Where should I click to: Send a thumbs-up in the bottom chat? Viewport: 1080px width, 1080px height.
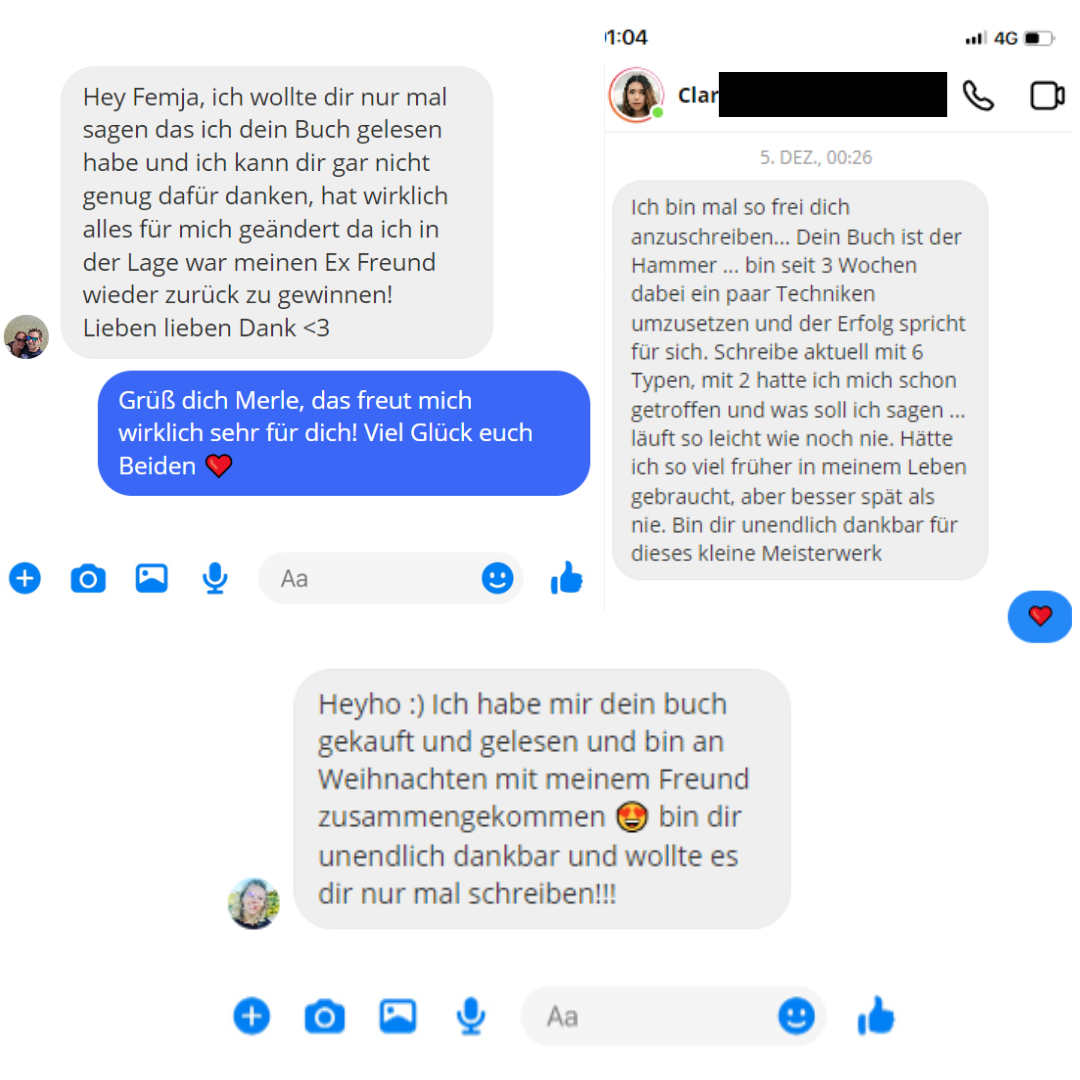click(x=875, y=1015)
